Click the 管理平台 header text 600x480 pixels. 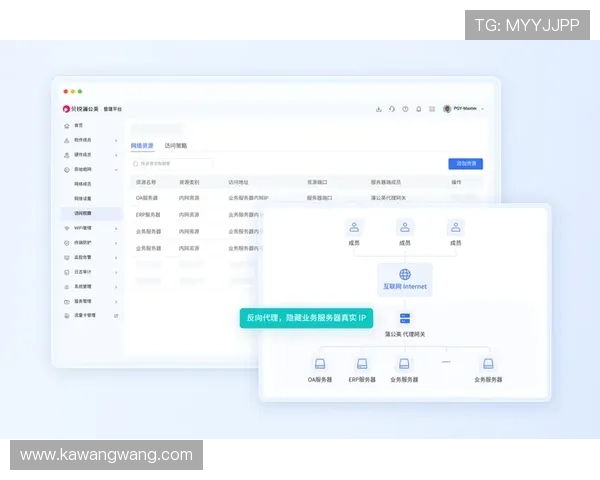pyautogui.click(x=112, y=109)
